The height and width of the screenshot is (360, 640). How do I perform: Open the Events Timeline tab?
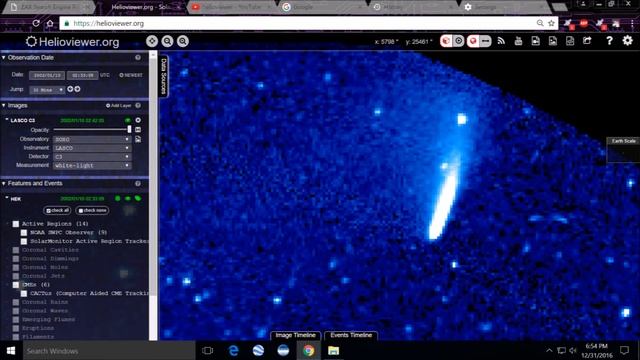pyautogui.click(x=351, y=335)
